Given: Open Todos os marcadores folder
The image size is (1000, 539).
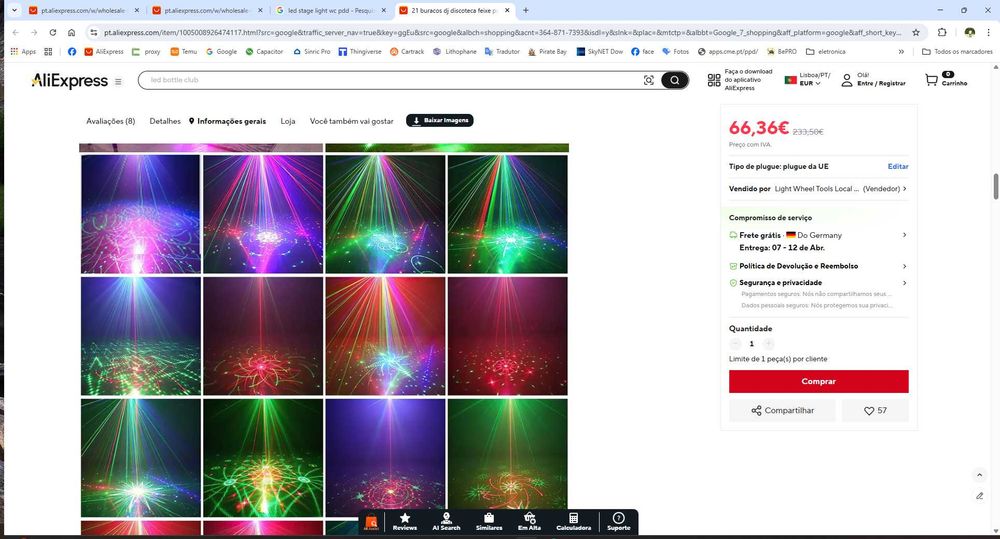Looking at the screenshot, I should click(957, 52).
